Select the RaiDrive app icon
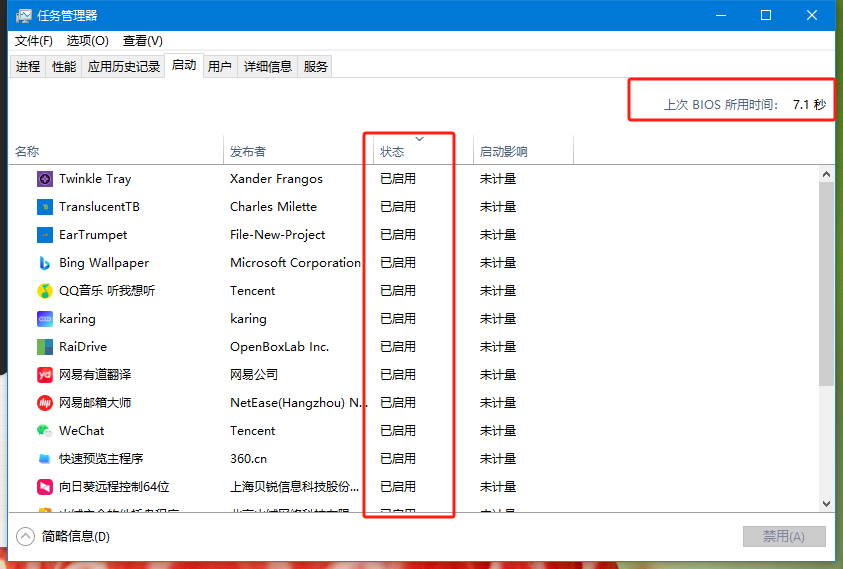843x569 pixels. pos(45,346)
